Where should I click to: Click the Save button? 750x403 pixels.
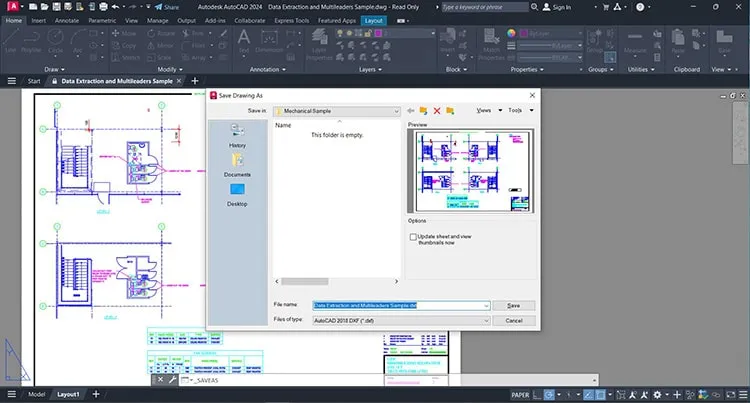click(514, 305)
